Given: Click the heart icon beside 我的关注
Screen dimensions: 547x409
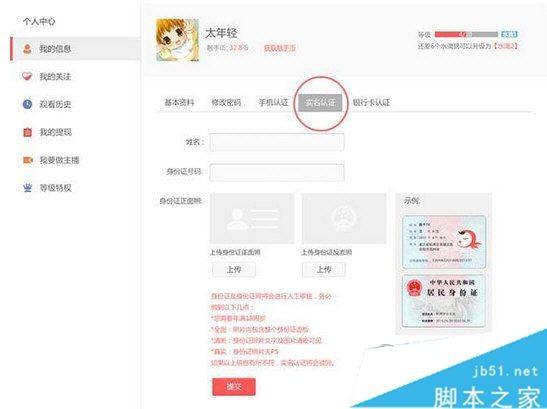Looking at the screenshot, I should 27,76.
